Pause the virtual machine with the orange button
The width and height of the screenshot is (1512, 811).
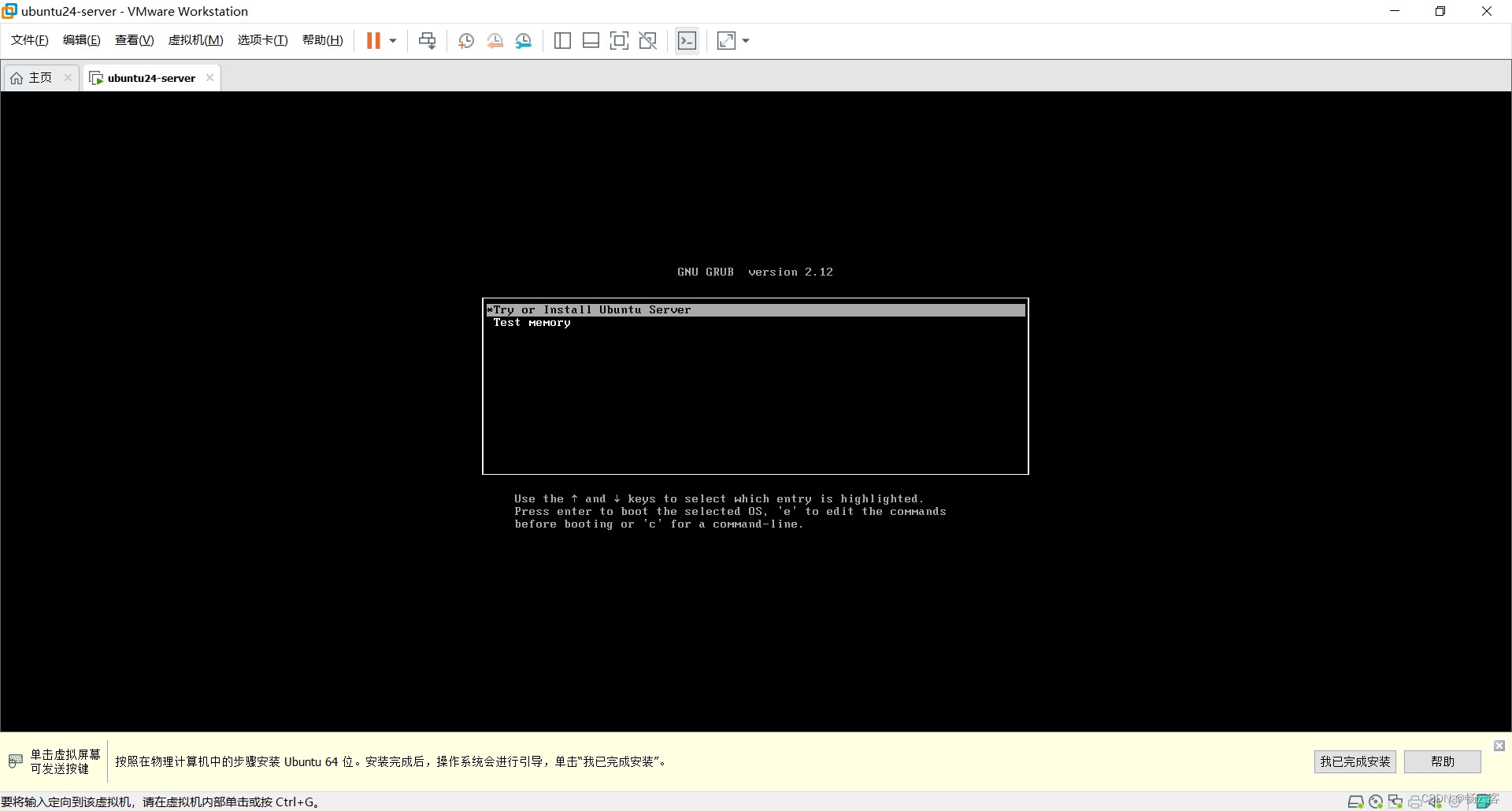click(x=373, y=40)
